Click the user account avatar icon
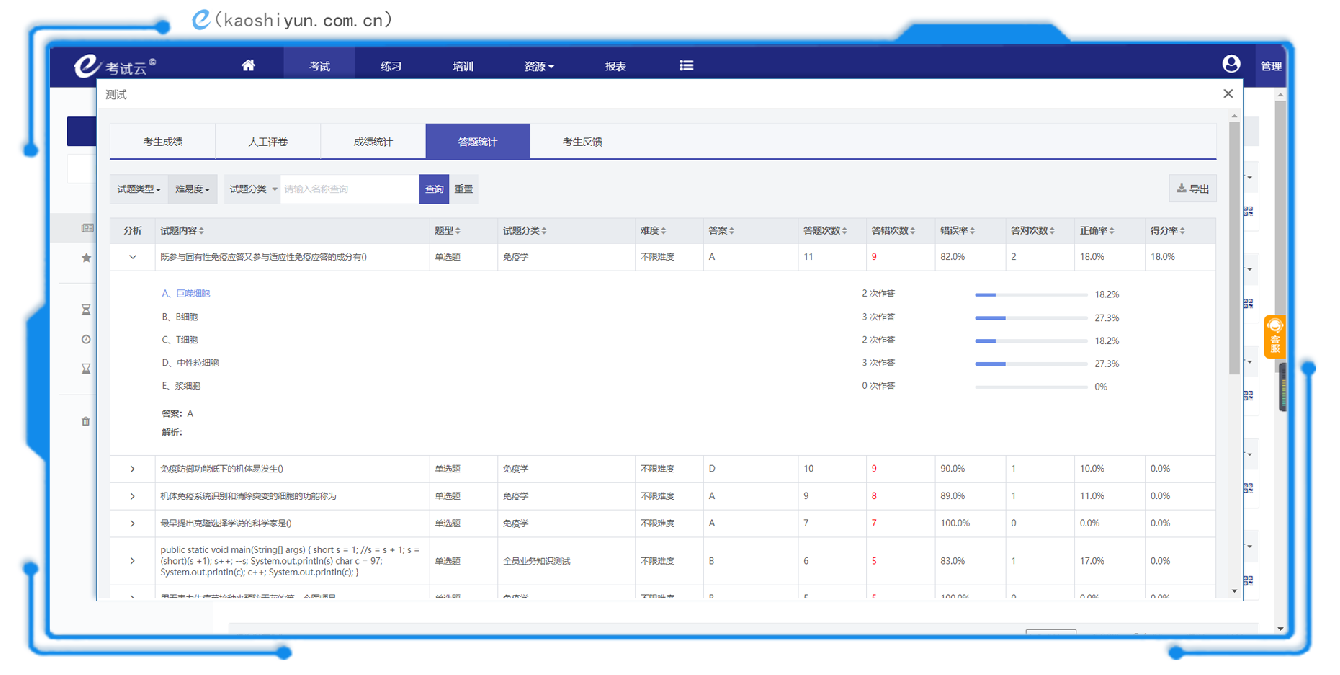This screenshot has height=675, width=1340. coord(1231,65)
